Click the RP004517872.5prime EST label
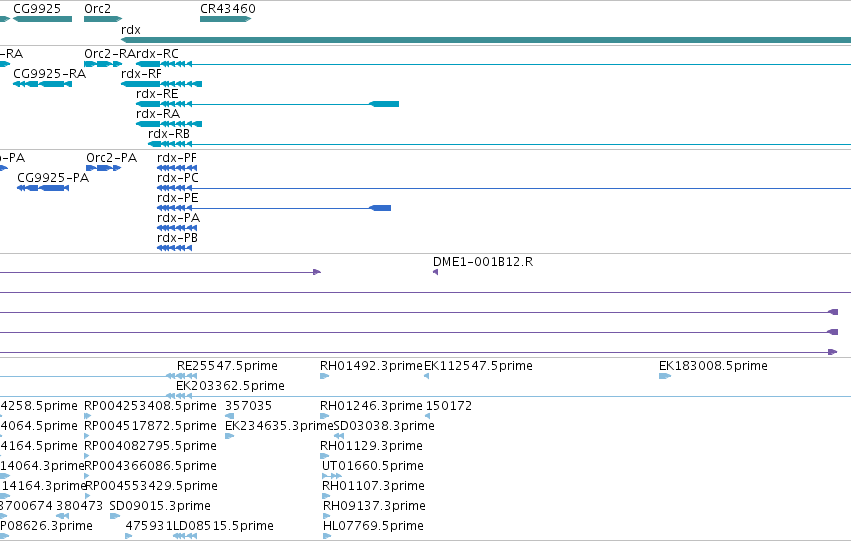The image size is (851, 541). pyautogui.click(x=150, y=426)
